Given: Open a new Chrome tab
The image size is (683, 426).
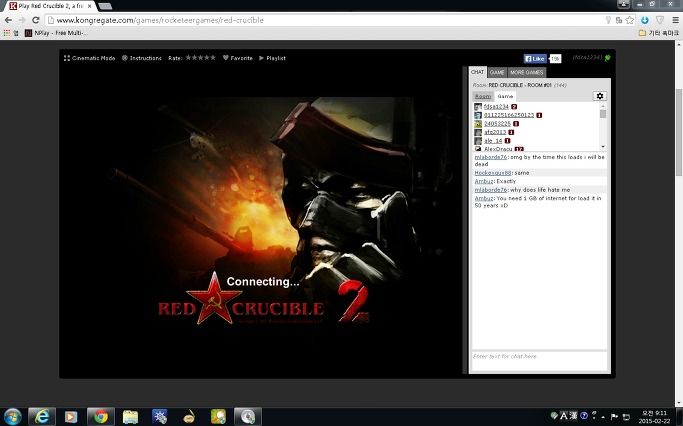Looking at the screenshot, I should pos(105,6).
